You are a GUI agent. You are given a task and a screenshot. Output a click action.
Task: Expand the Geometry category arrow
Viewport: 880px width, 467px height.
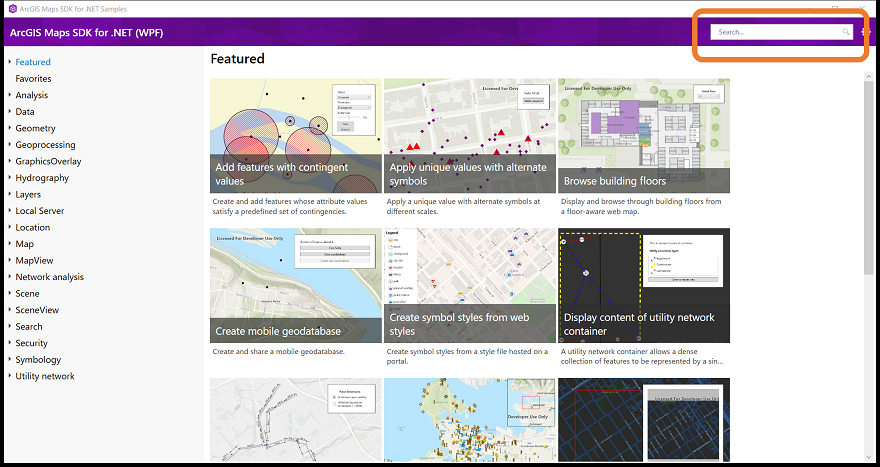click(x=10, y=128)
